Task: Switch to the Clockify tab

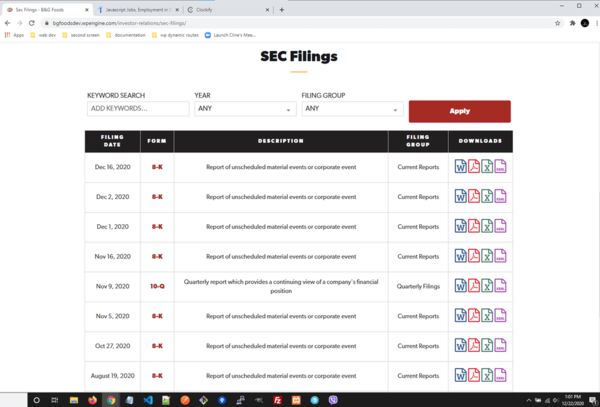Action: point(228,10)
